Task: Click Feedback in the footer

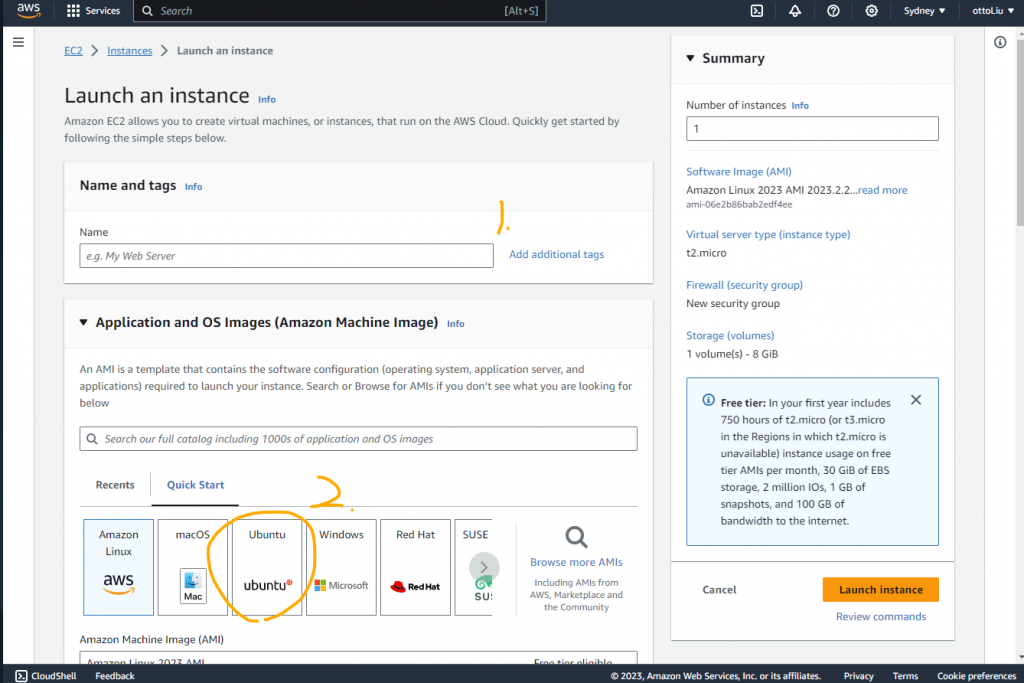Action: [x=115, y=676]
